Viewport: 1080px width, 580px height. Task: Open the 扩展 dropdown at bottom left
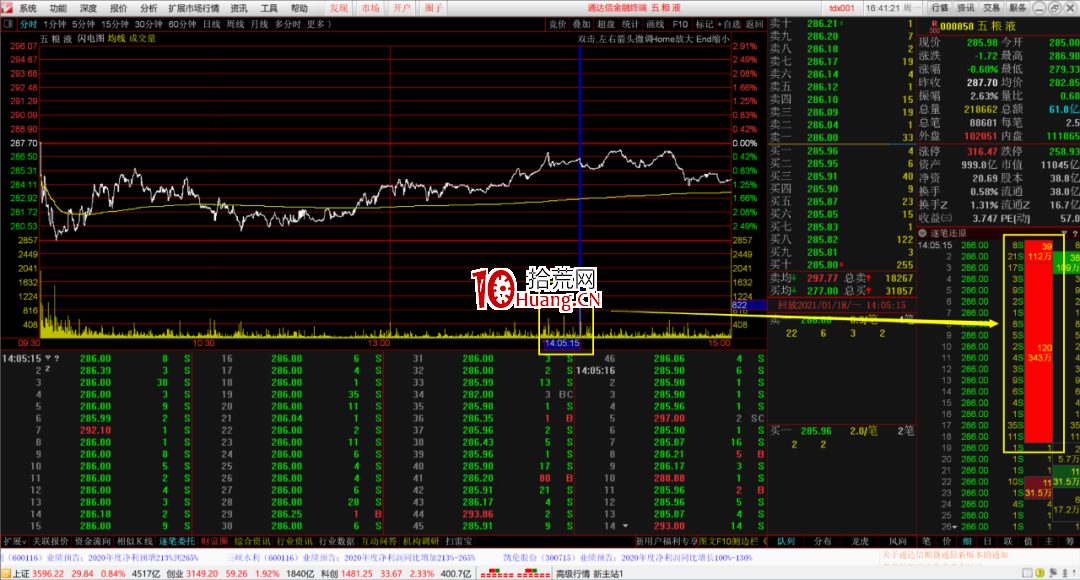[x=14, y=541]
